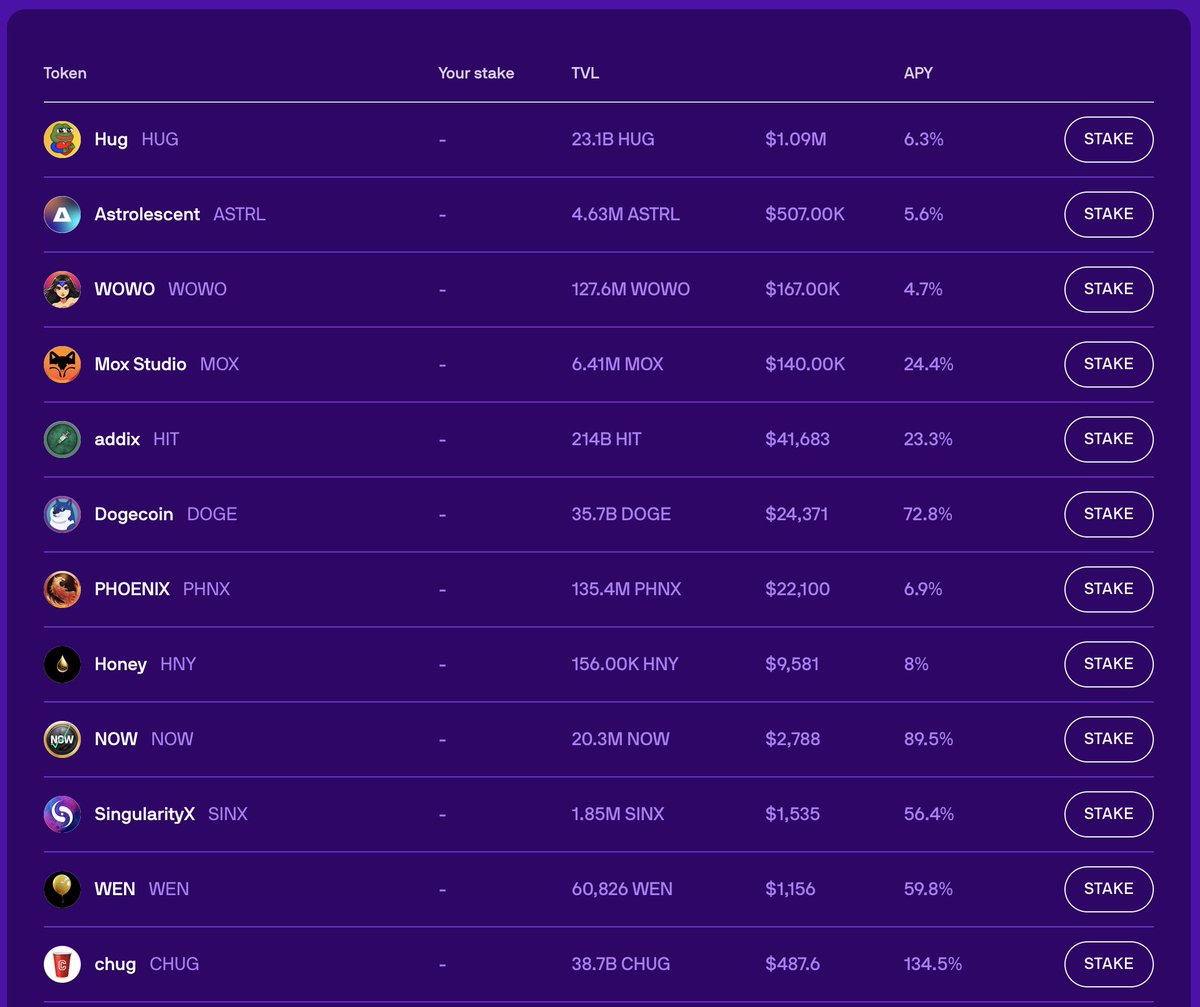Click the 60,826 WEN amount

[622, 889]
